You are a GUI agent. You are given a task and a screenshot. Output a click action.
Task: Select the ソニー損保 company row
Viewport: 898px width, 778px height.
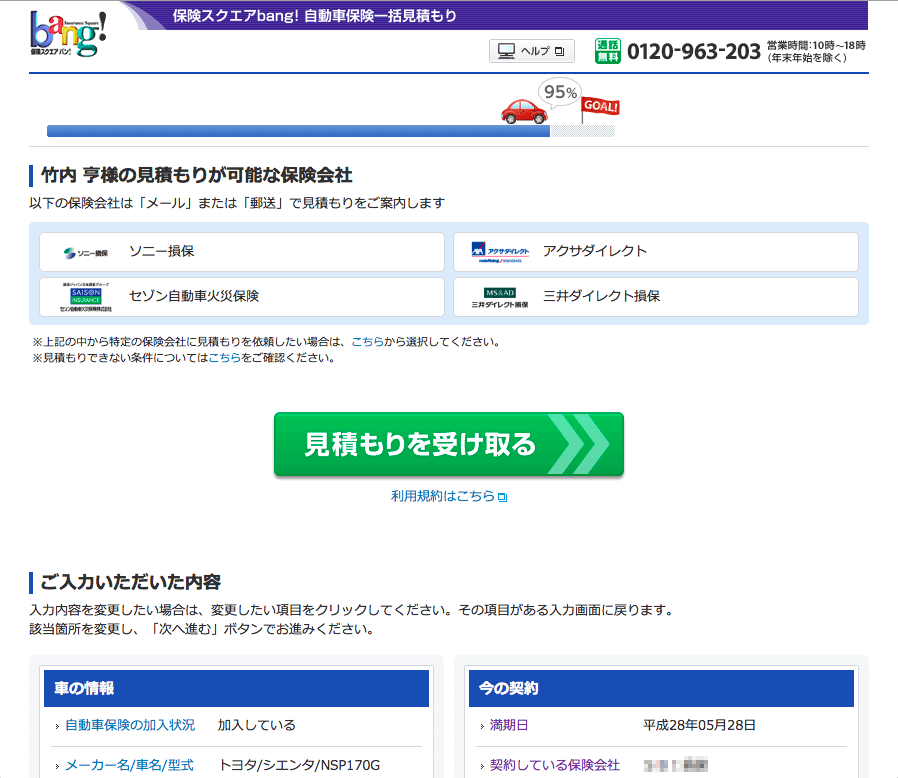pyautogui.click(x=242, y=252)
